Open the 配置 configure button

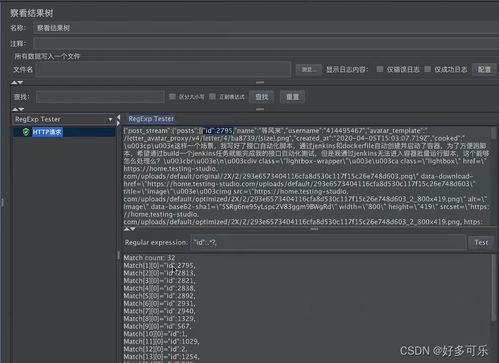pos(484,69)
